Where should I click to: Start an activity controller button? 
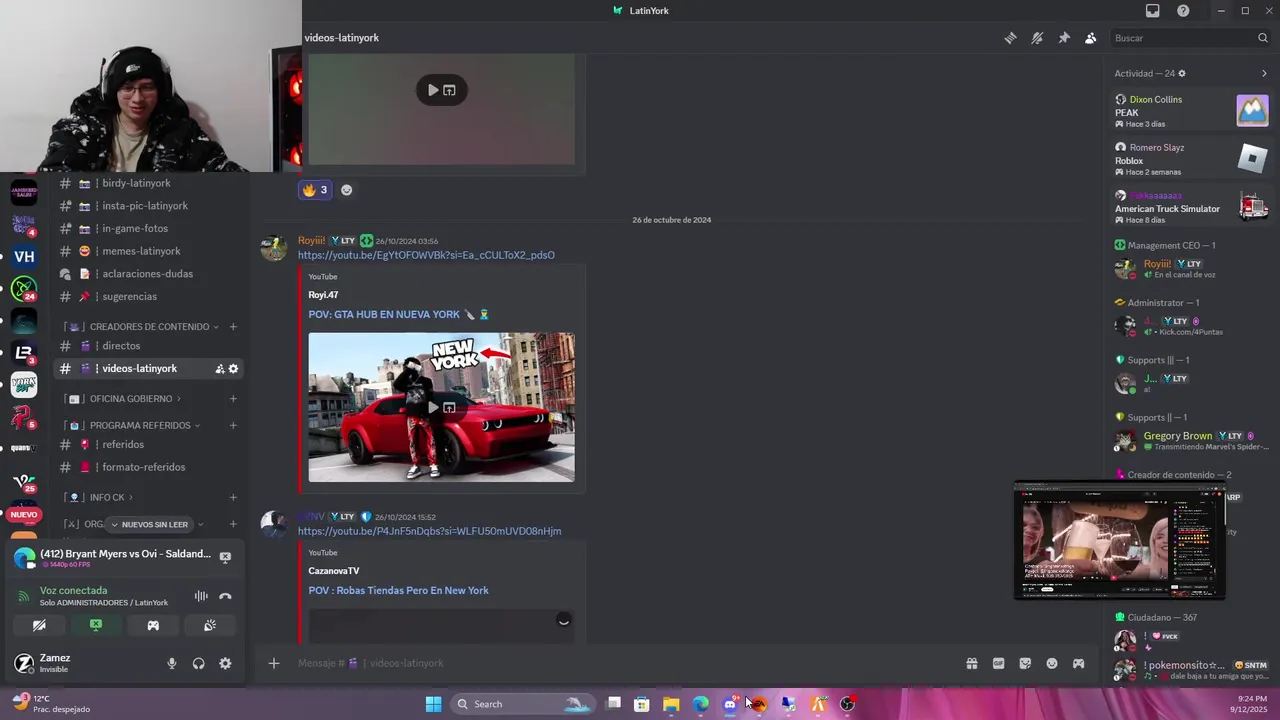click(153, 625)
